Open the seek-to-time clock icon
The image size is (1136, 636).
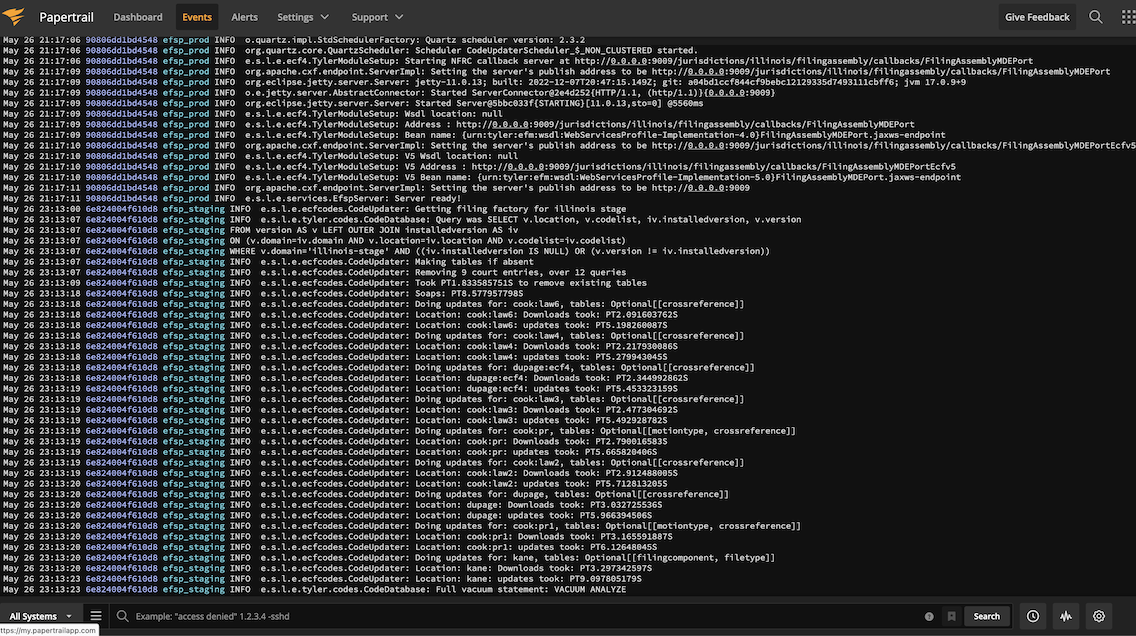coord(1032,616)
